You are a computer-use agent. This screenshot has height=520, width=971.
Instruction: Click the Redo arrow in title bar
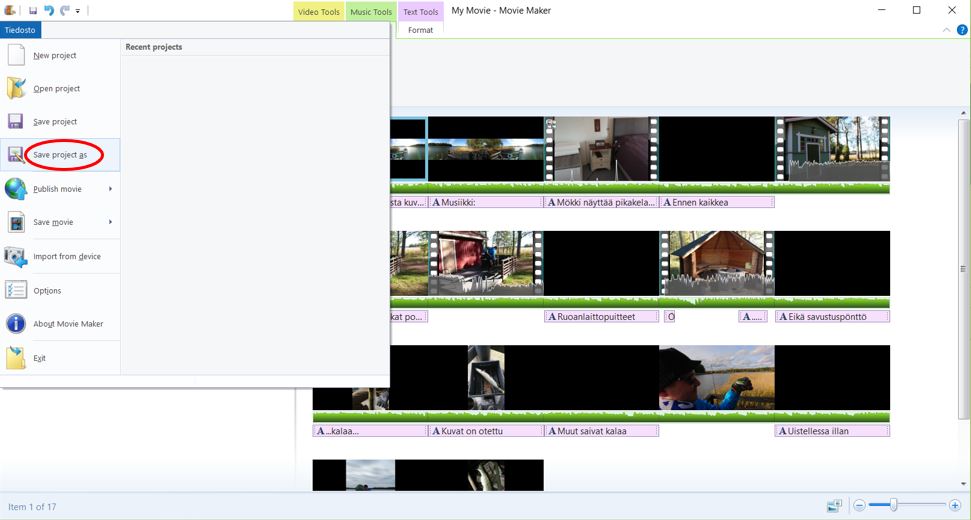(x=65, y=10)
